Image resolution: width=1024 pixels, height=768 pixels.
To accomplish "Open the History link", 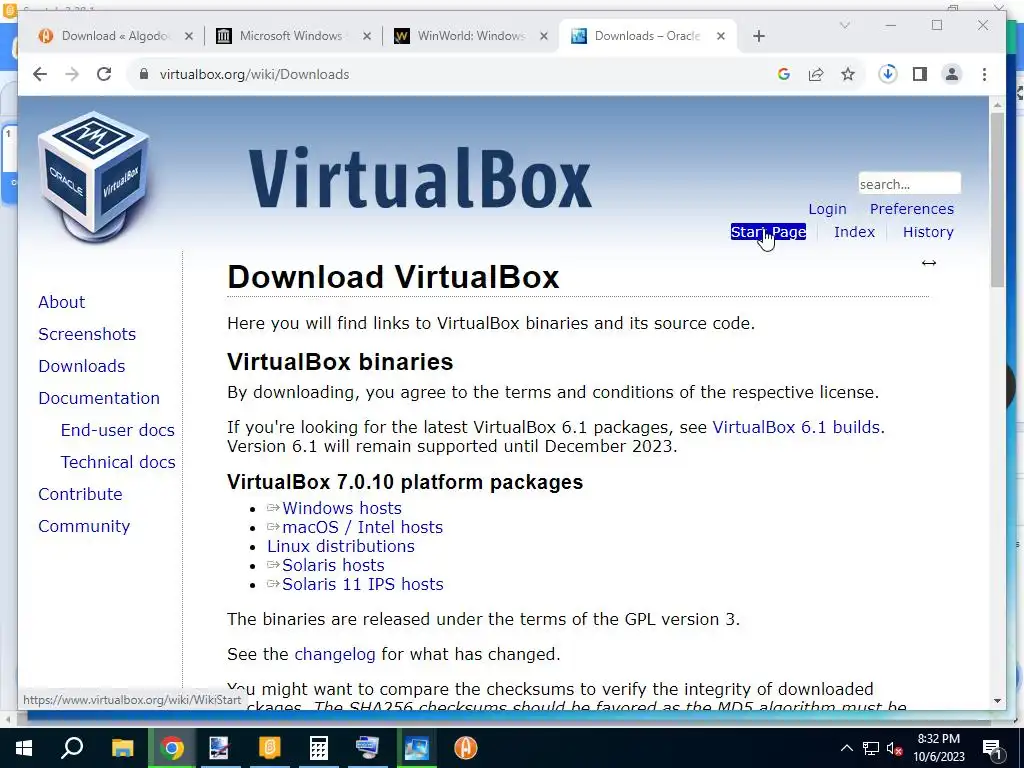I will point(928,232).
